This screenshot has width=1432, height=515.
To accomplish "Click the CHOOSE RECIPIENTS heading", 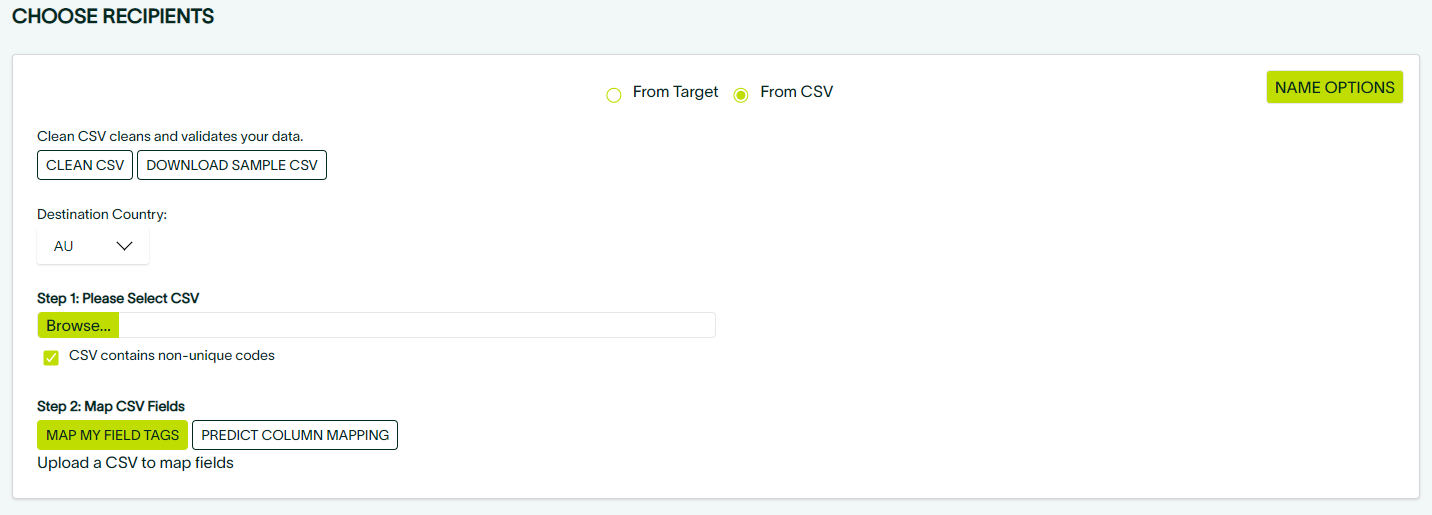I will pyautogui.click(x=113, y=16).
